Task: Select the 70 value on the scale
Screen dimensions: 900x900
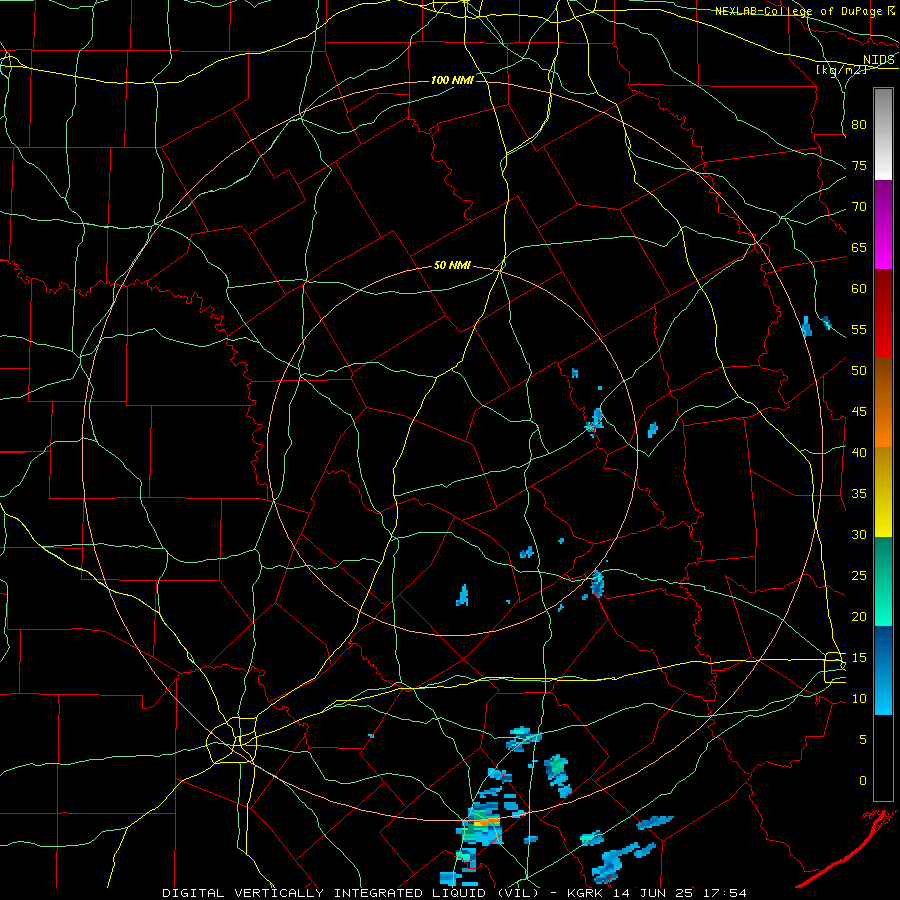Action: (859, 207)
